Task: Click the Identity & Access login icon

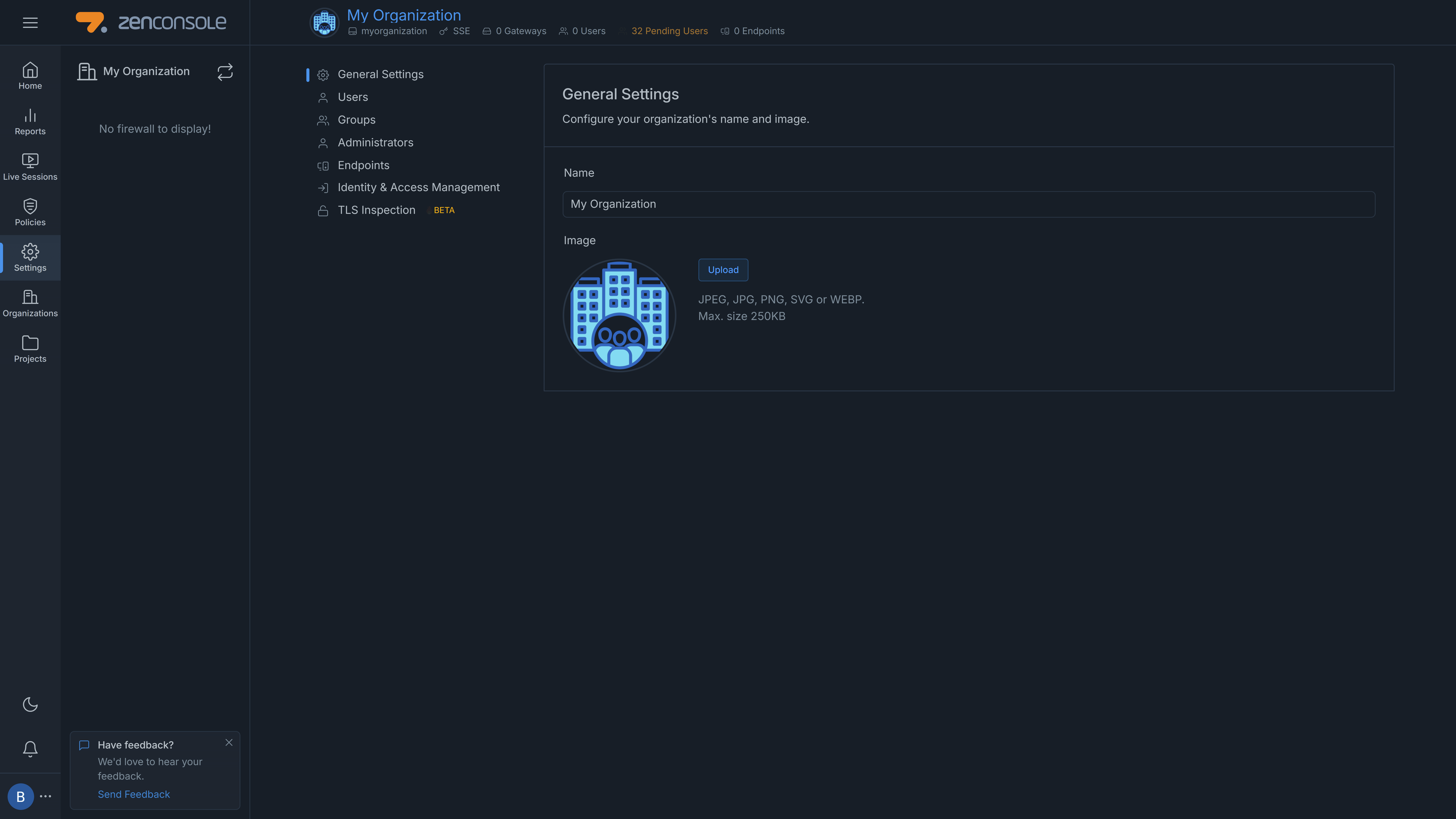Action: click(323, 188)
